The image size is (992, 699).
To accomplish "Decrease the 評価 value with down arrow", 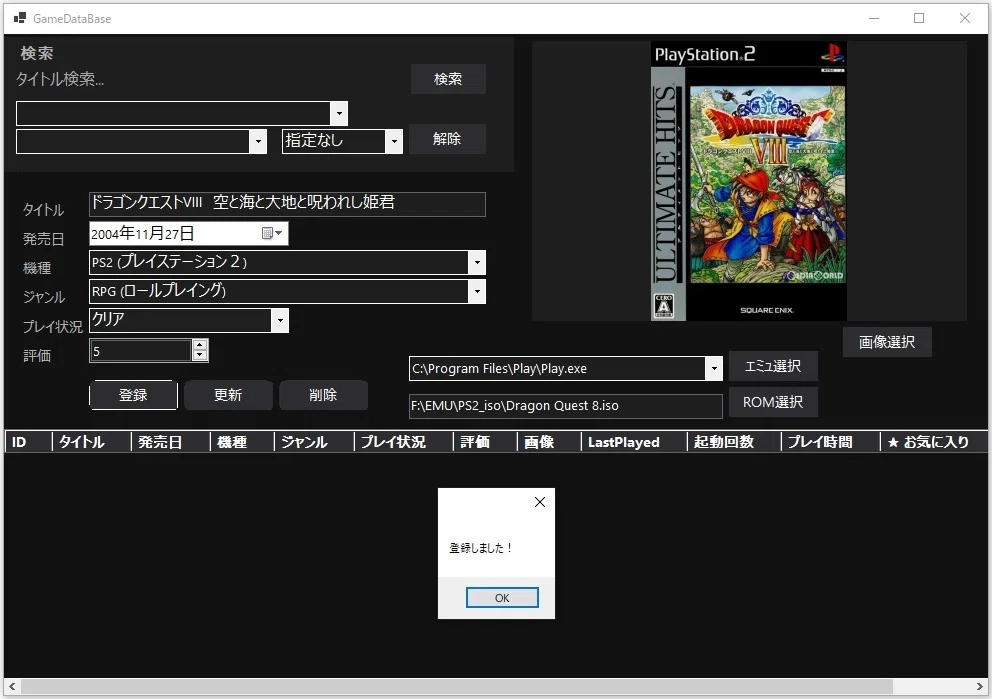I will point(200,356).
